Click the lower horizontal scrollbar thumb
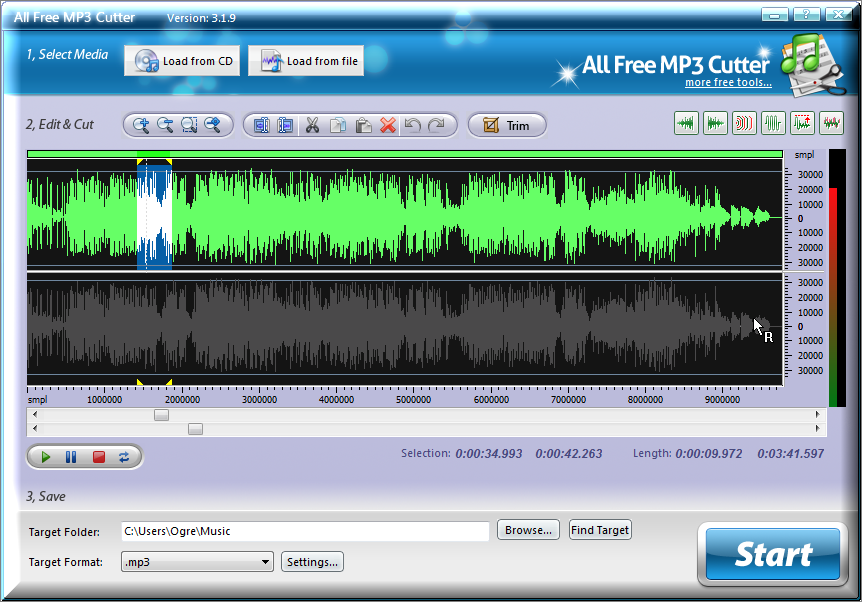The image size is (862, 602). 195,429
